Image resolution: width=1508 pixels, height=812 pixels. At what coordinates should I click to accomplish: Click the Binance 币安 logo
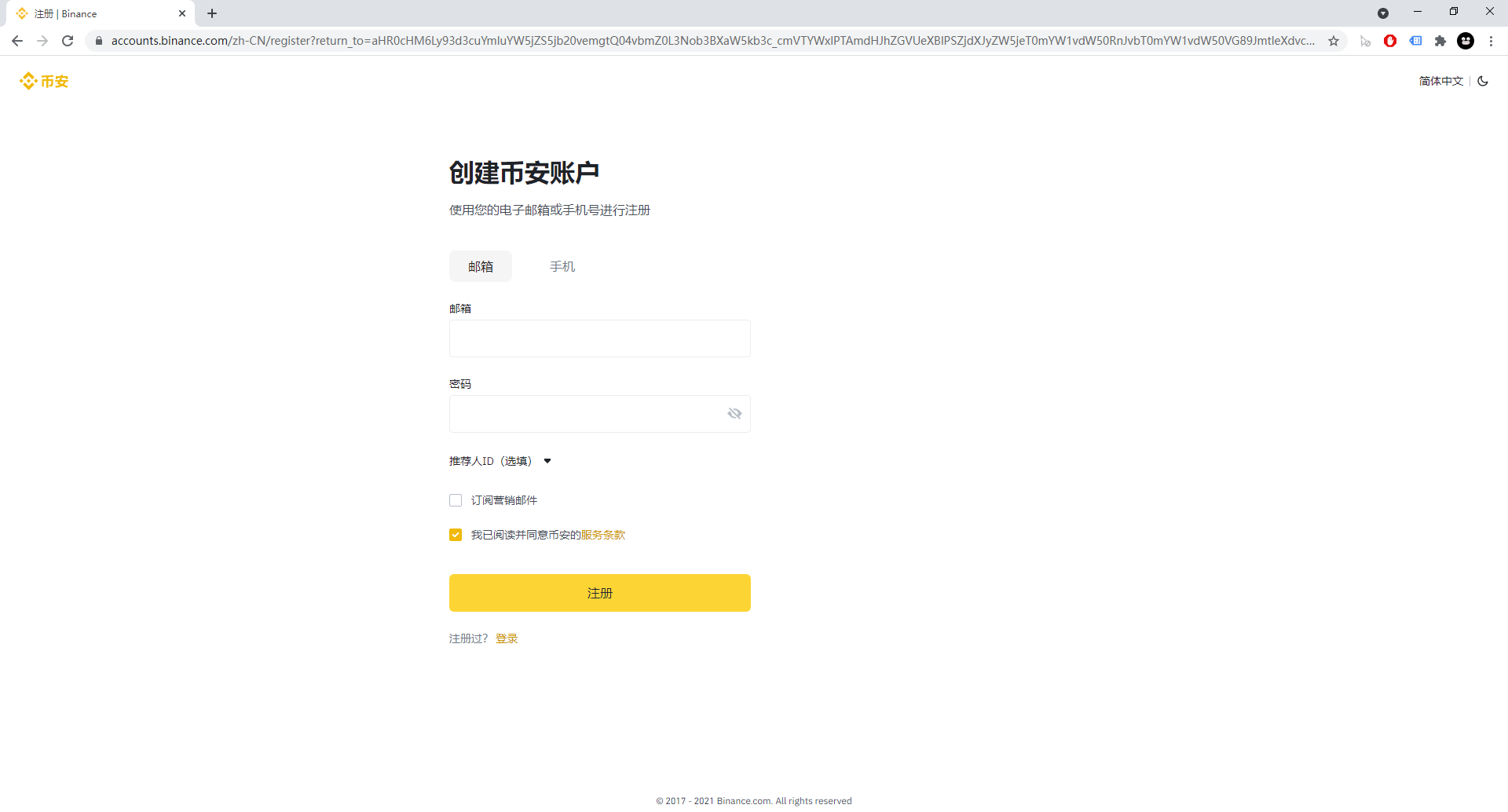pos(44,81)
